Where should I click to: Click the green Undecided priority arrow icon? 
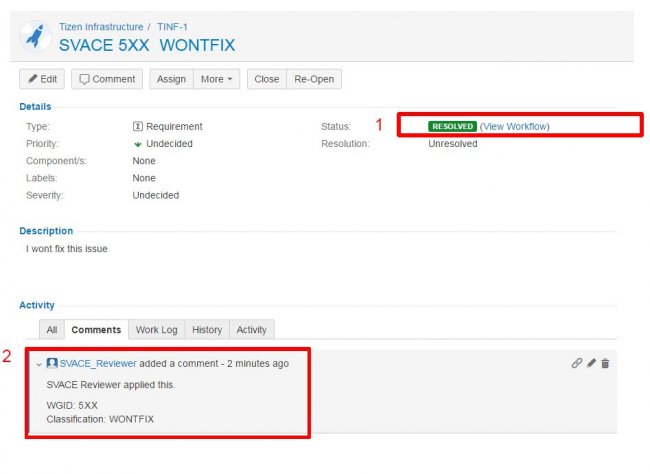tap(138, 144)
